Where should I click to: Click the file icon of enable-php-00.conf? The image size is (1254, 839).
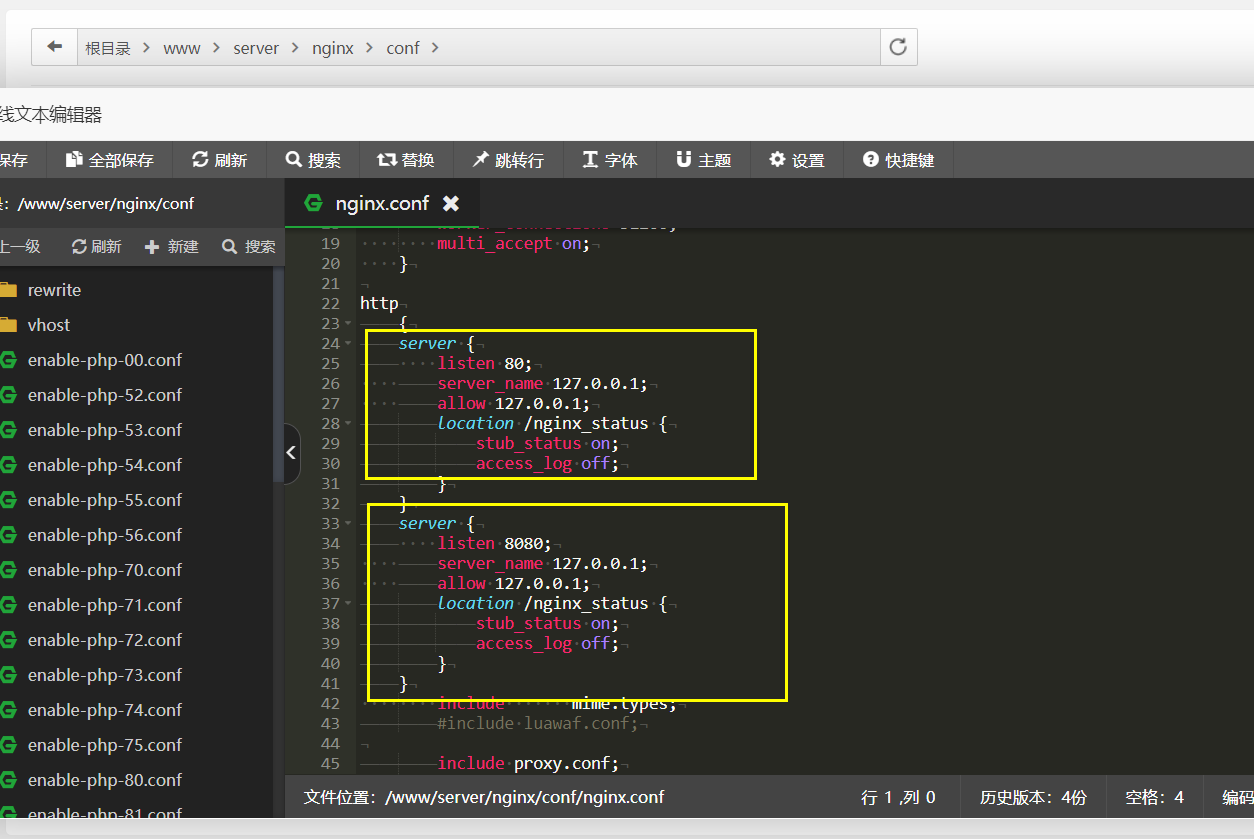9,360
